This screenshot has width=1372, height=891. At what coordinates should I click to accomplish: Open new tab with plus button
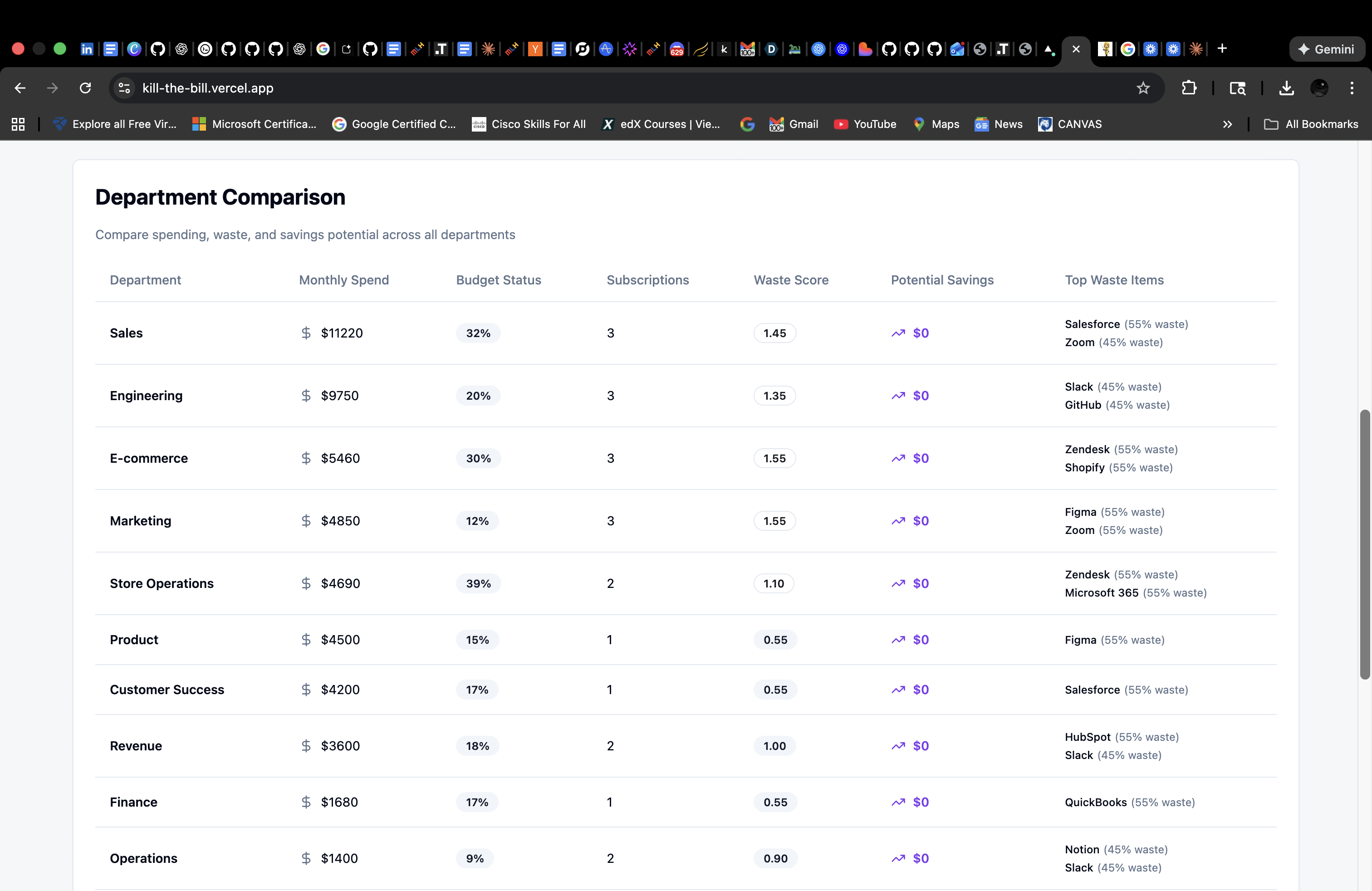[1221, 49]
